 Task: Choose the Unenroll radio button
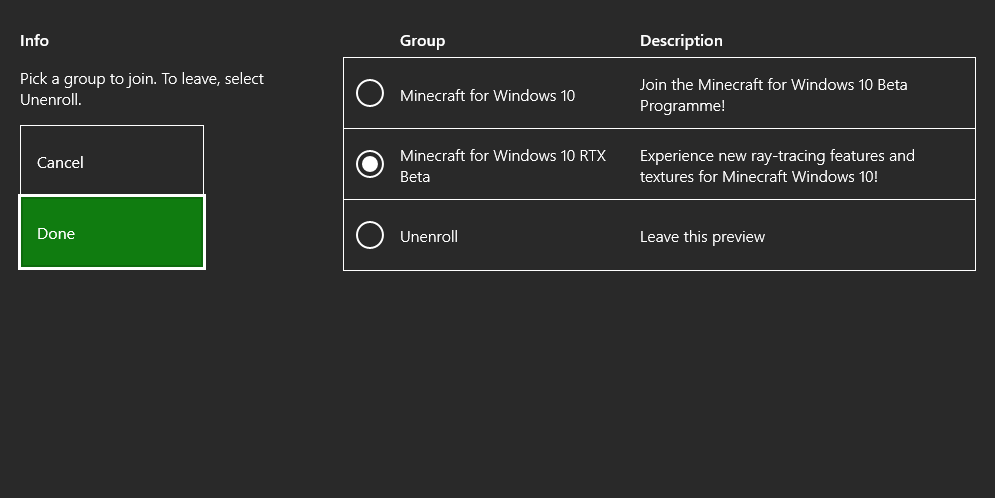click(370, 235)
